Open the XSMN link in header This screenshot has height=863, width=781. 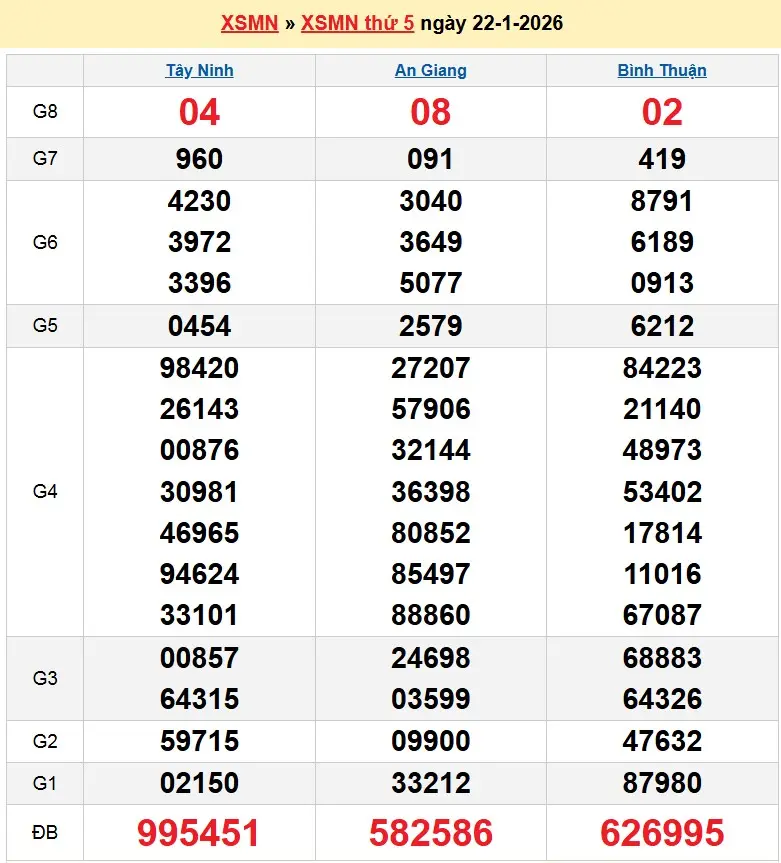249,23
